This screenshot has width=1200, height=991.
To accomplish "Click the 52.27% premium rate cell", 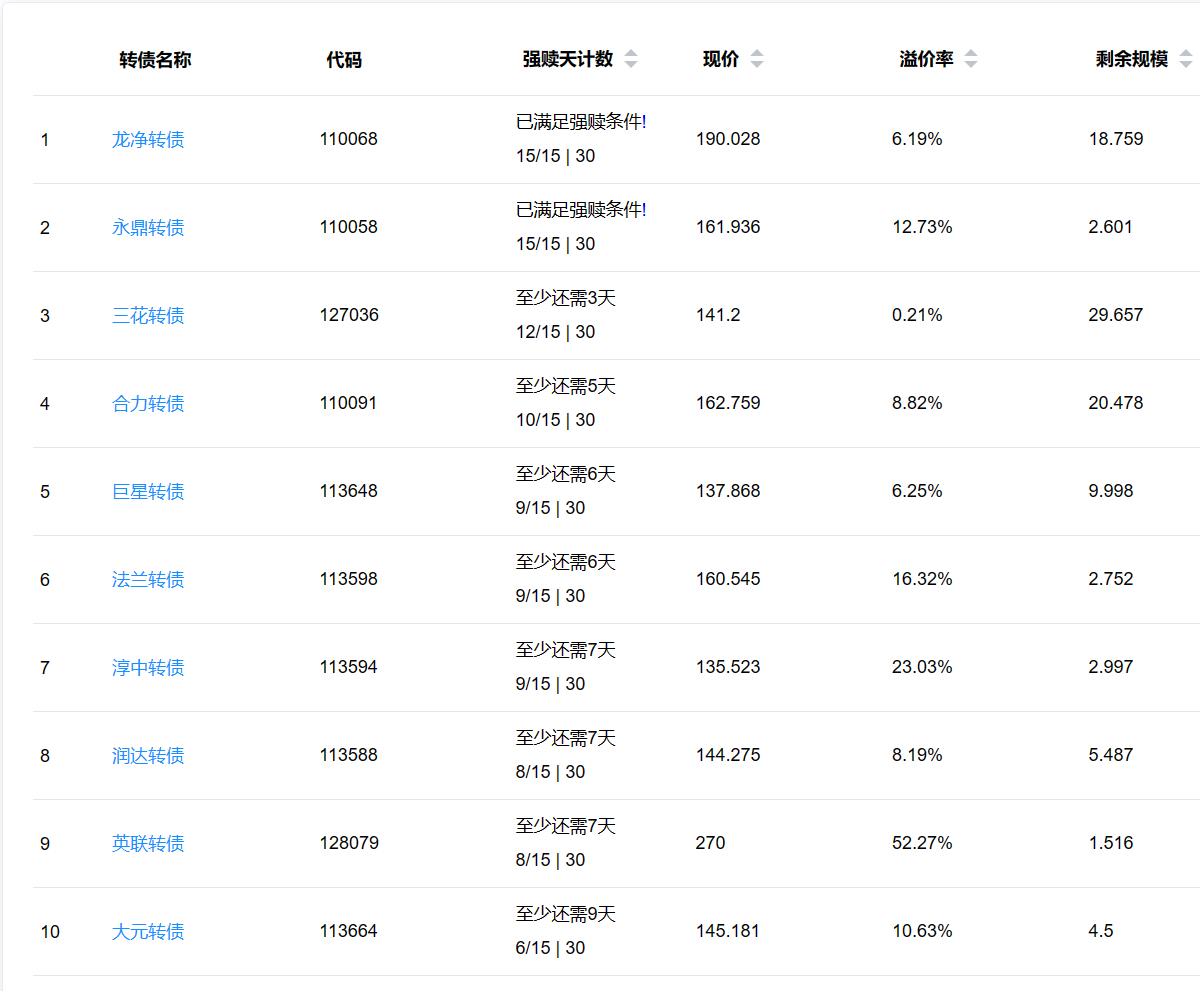I will (x=922, y=844).
